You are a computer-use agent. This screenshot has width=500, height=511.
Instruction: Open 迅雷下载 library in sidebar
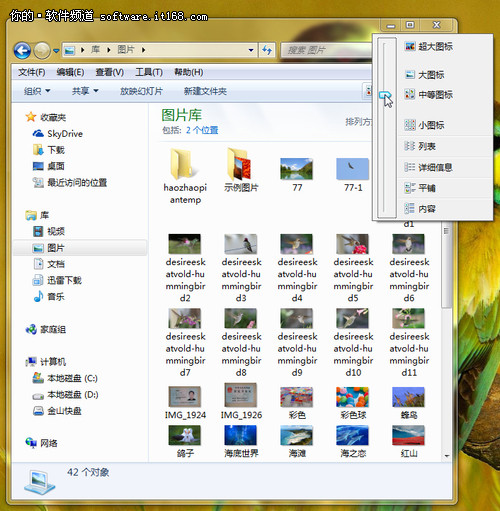[x=57, y=280]
